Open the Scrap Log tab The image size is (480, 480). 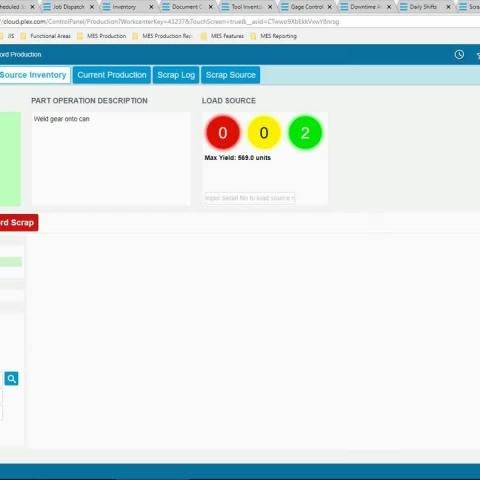point(176,75)
